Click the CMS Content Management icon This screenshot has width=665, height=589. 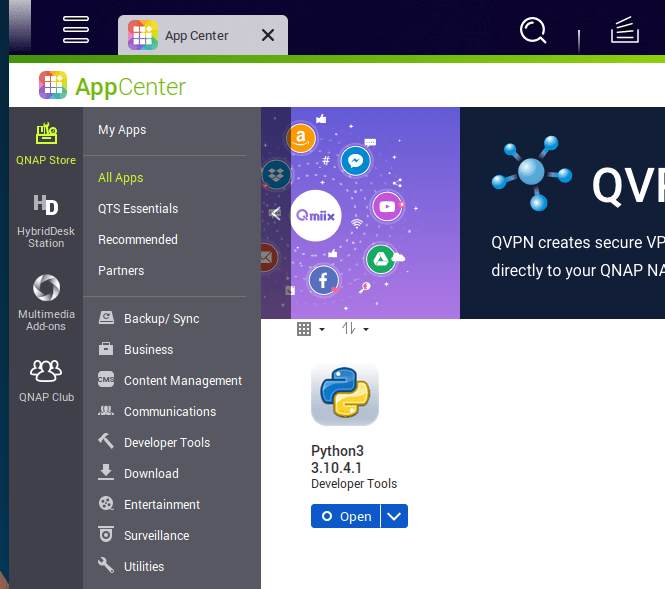pos(106,380)
